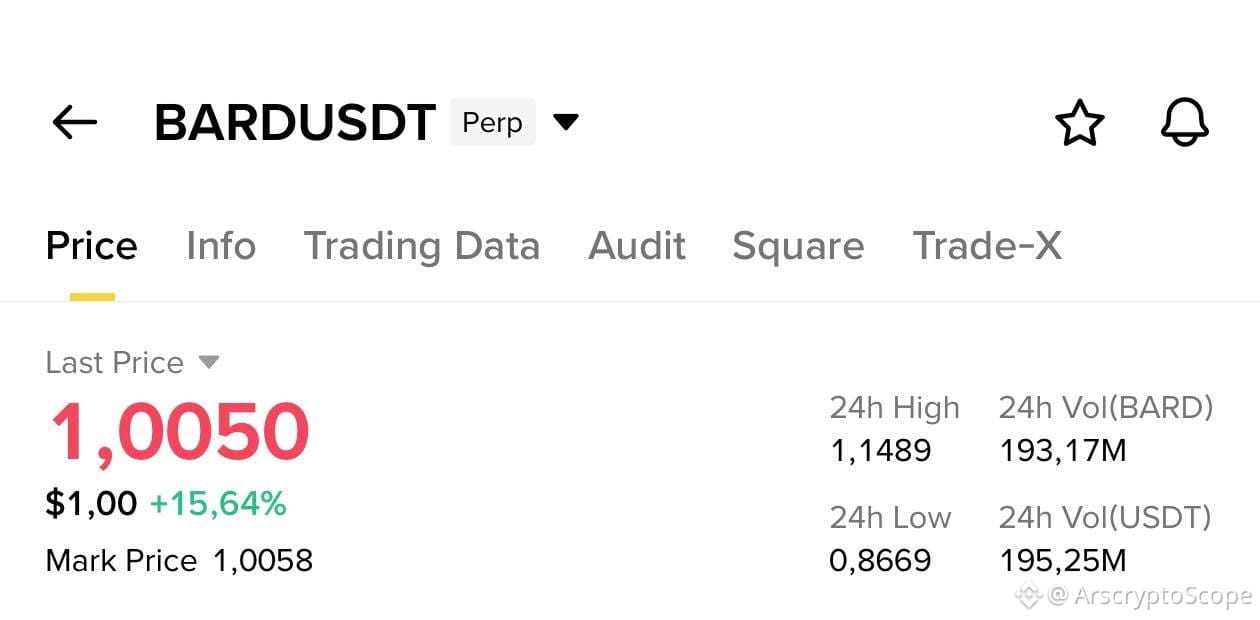This screenshot has height=620, width=1260.
Task: Open price alerts via bell icon
Action: click(1185, 123)
